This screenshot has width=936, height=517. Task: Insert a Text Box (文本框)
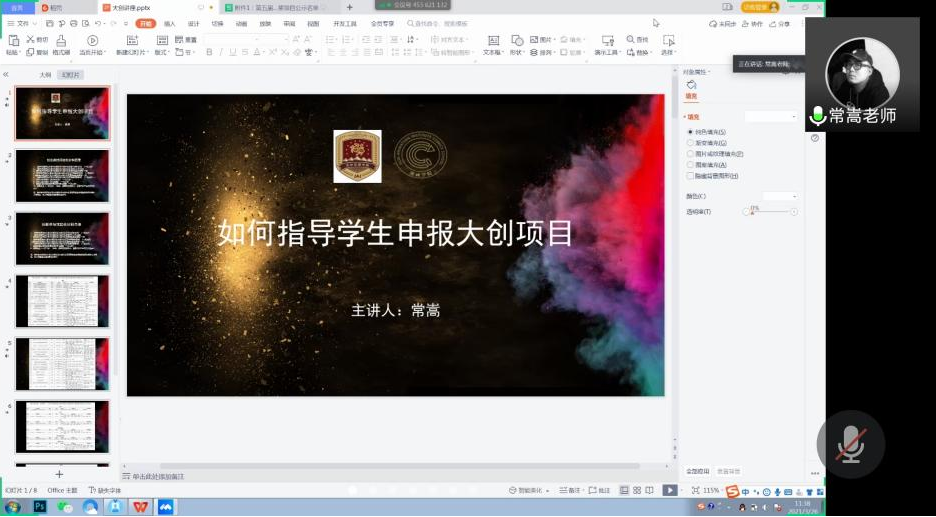[x=491, y=41]
